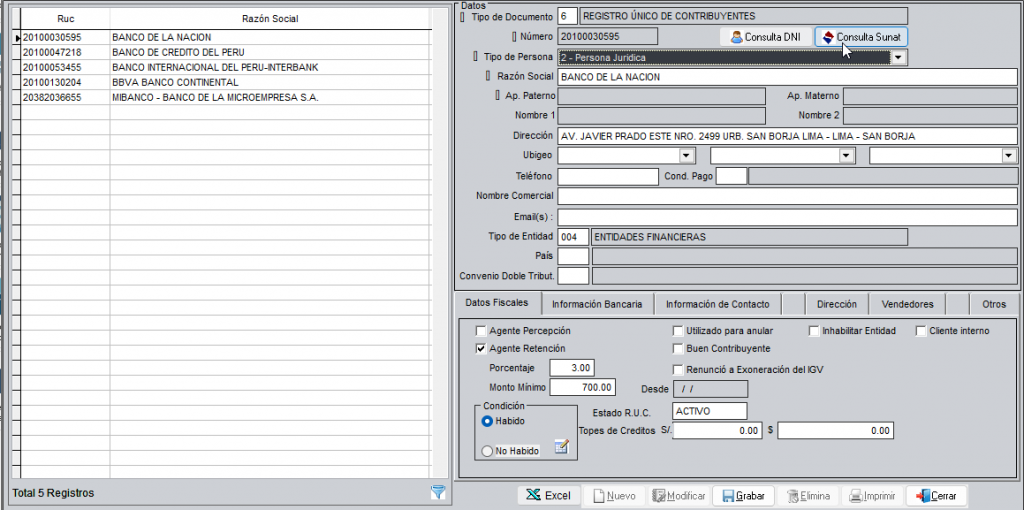Click RUC cell 20382036655
The width and height of the screenshot is (1024, 510).
[x=65, y=97]
